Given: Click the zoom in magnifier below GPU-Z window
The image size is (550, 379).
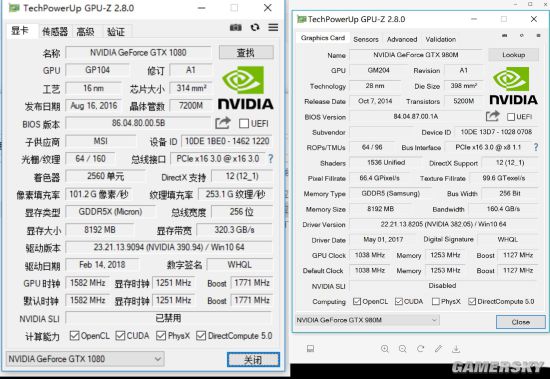Looking at the screenshot, I should [x=385, y=348].
